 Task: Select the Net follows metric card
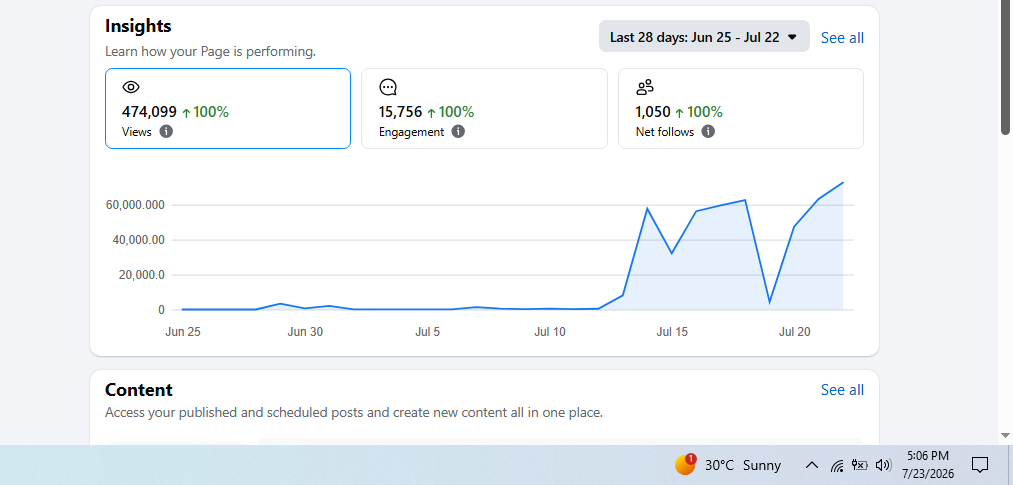tap(741, 108)
